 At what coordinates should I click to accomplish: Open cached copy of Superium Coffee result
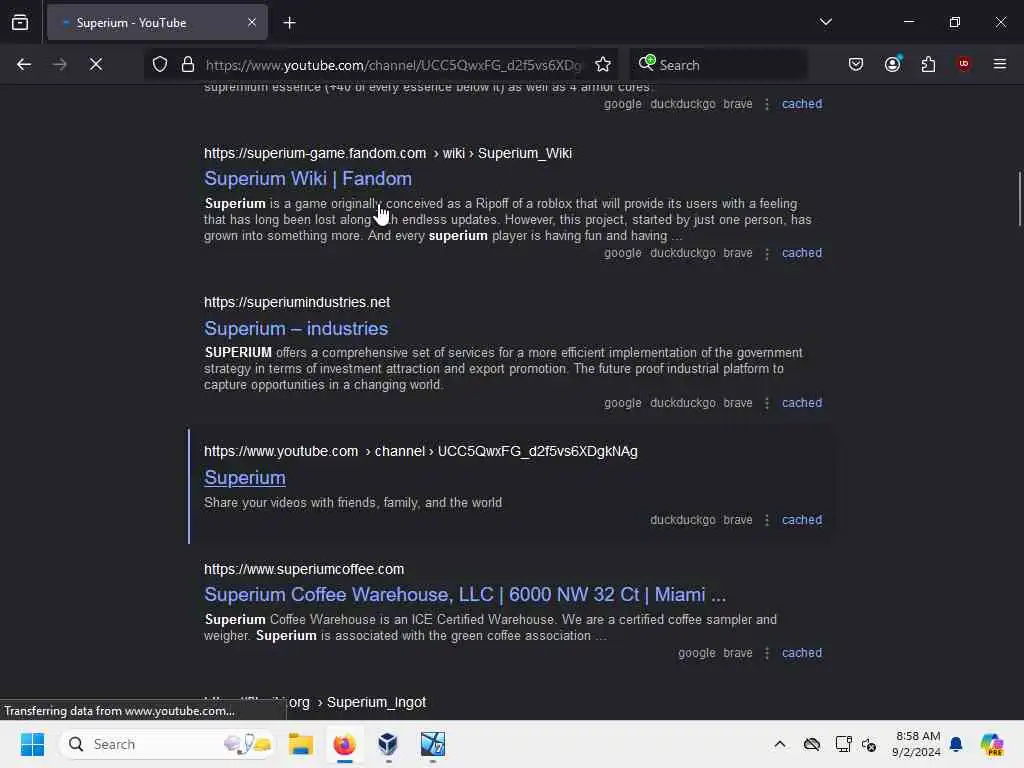pyautogui.click(x=802, y=653)
